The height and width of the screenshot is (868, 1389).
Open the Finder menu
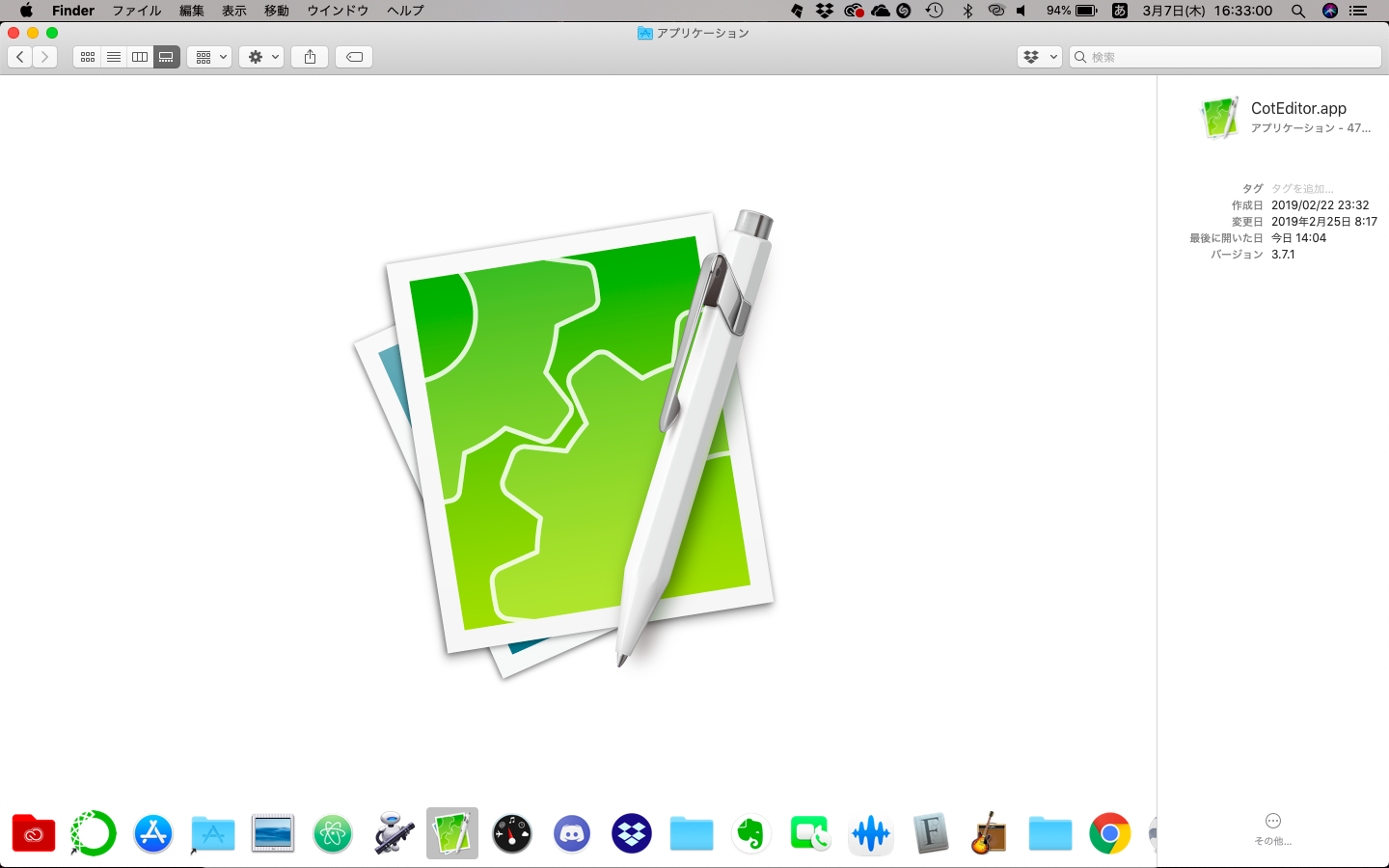(x=73, y=11)
